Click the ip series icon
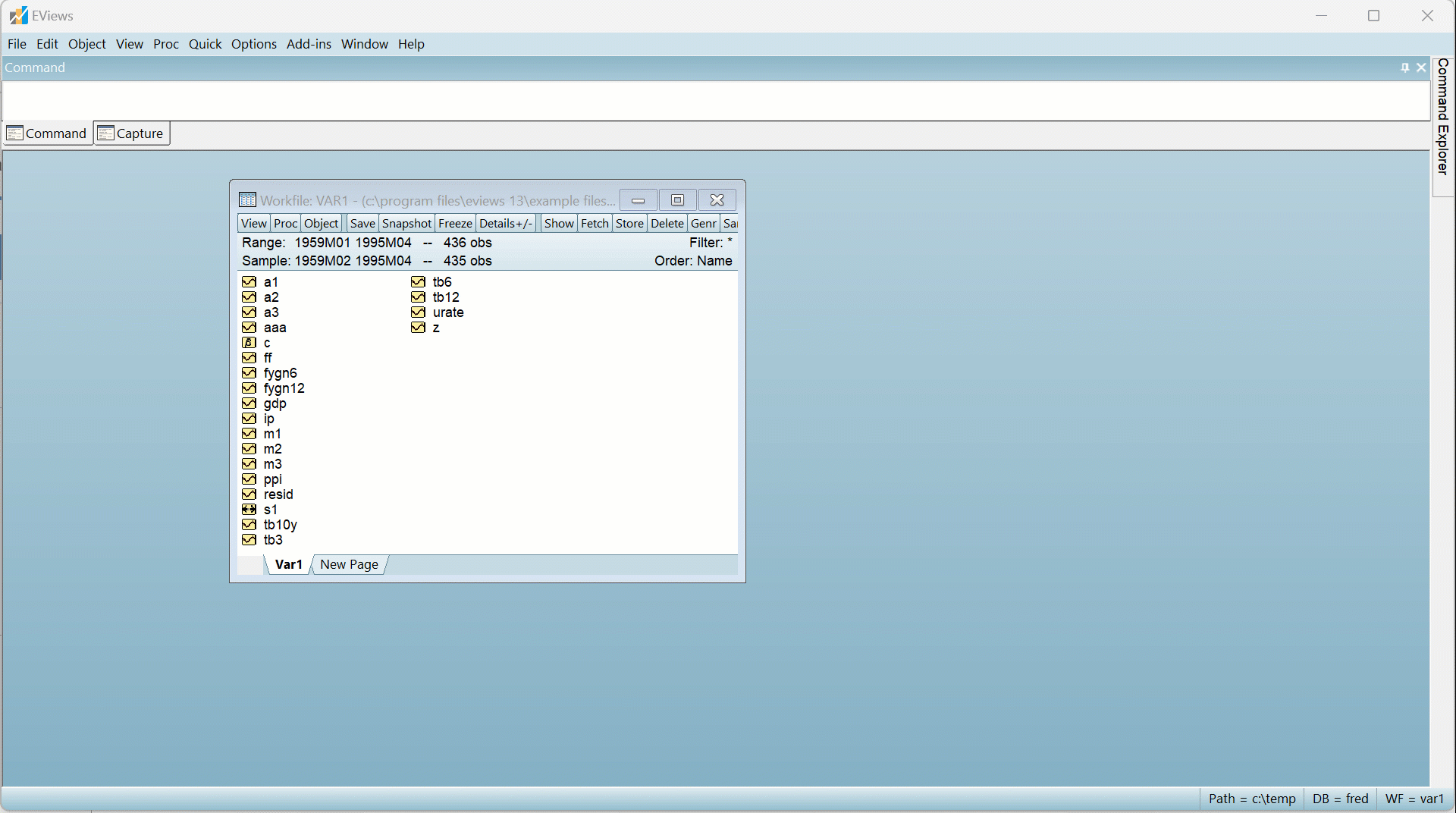This screenshot has width=1456, height=813. [249, 419]
